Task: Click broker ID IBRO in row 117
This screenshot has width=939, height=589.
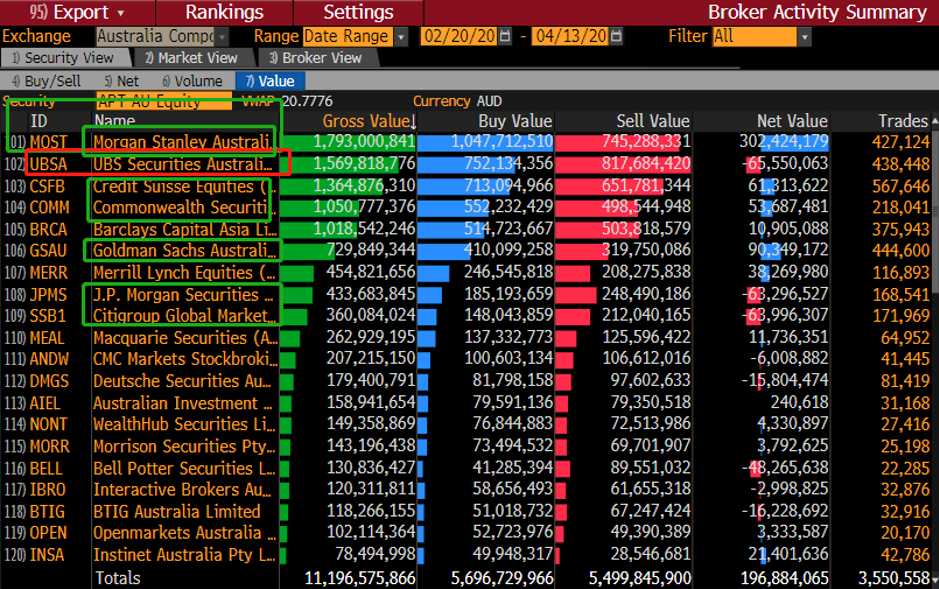Action: click(x=48, y=490)
